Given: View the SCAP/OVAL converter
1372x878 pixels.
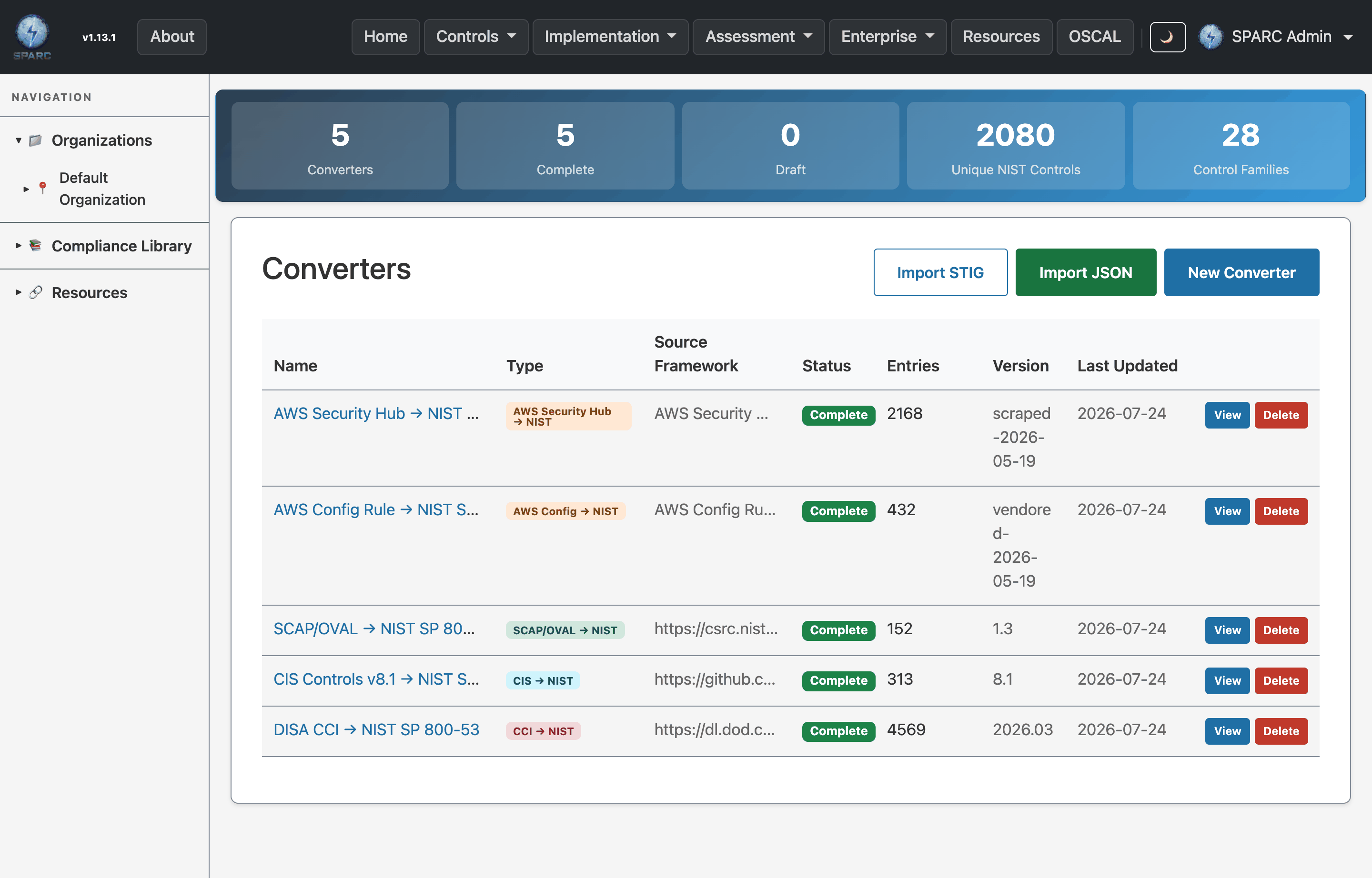Looking at the screenshot, I should (x=1227, y=630).
